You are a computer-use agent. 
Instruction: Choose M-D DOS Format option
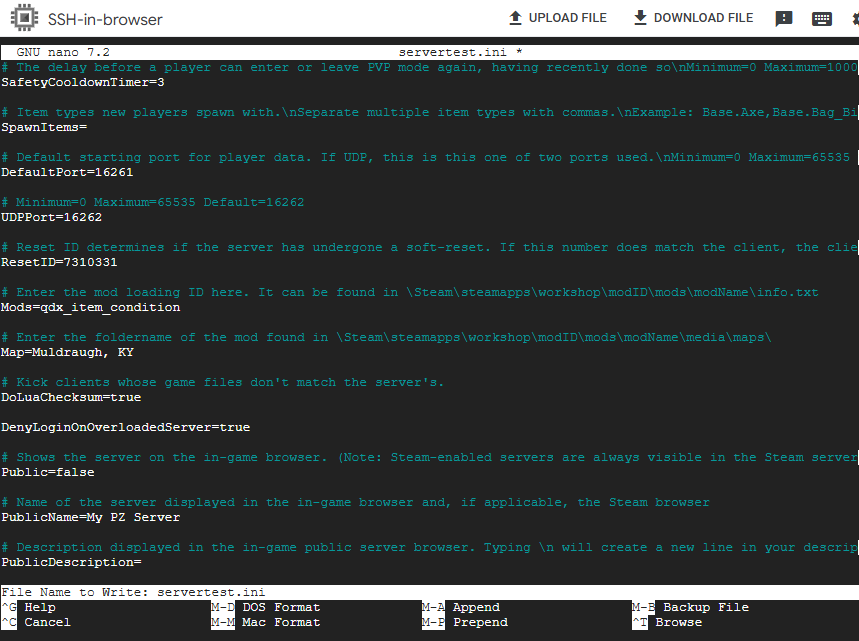[266, 607]
